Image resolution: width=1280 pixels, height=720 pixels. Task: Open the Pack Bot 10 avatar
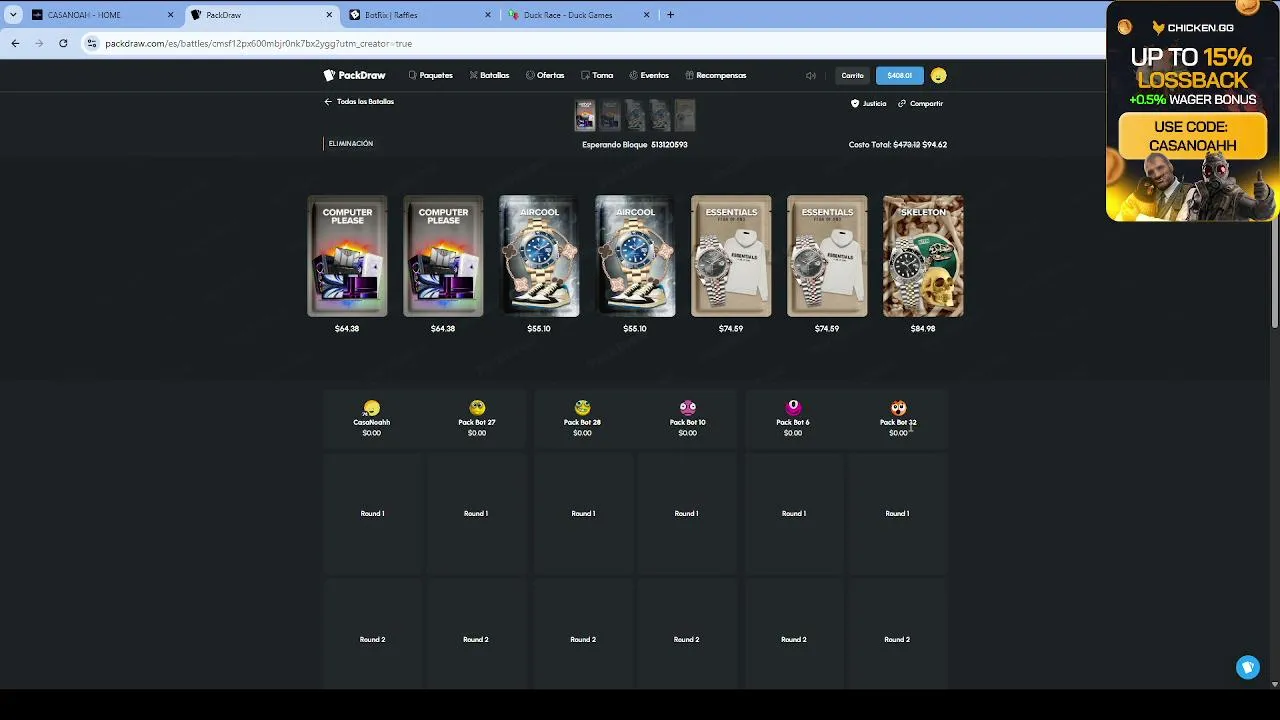(688, 408)
